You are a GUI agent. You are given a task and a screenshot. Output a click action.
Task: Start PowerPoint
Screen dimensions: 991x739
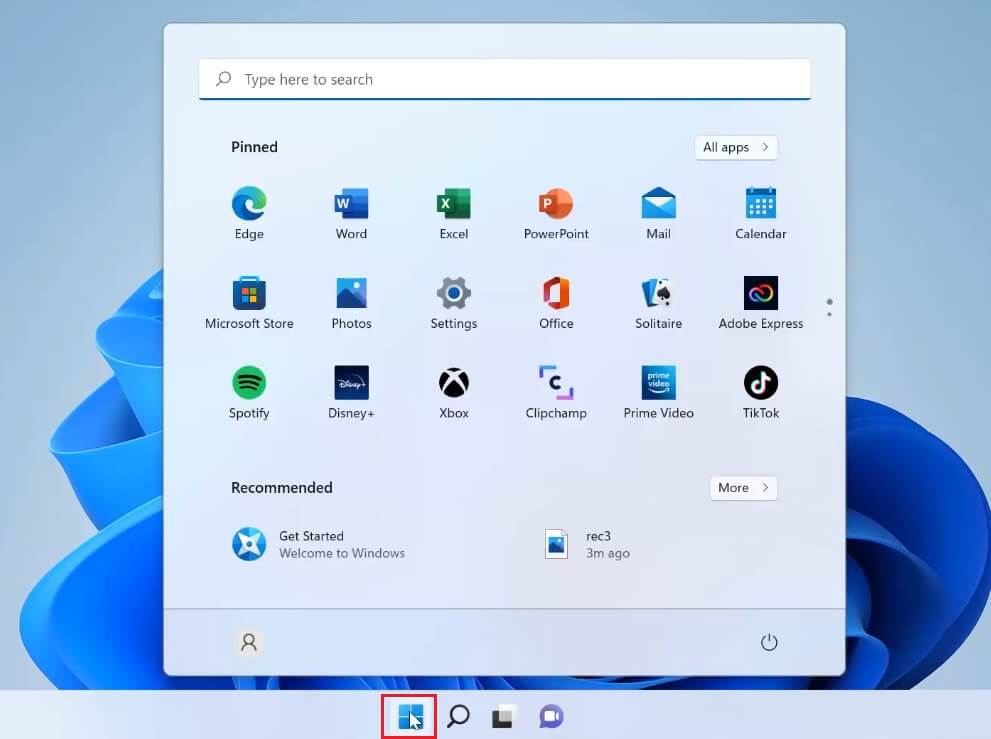(x=556, y=205)
